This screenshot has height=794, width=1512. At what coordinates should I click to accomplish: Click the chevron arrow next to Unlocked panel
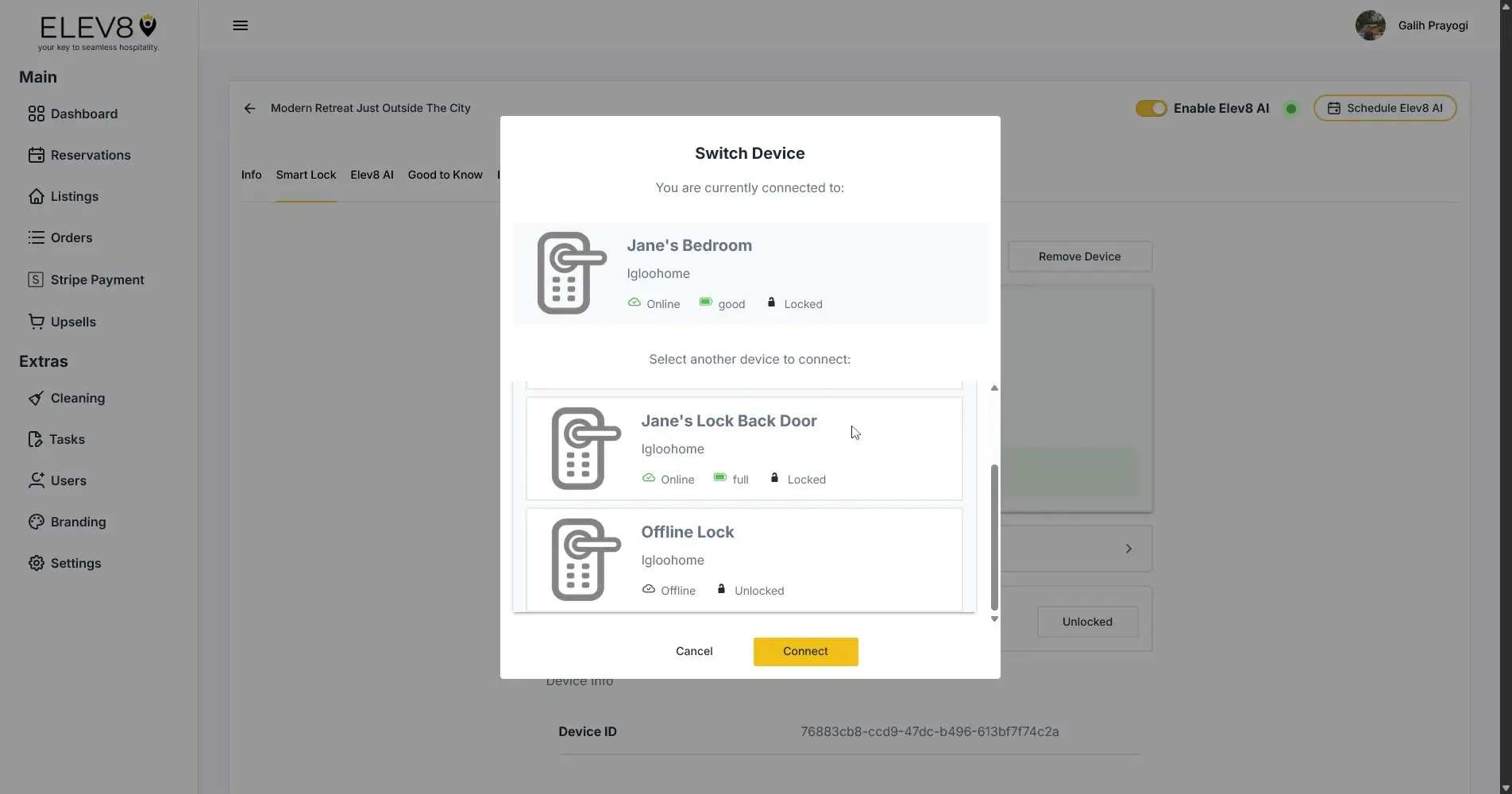(x=1128, y=548)
